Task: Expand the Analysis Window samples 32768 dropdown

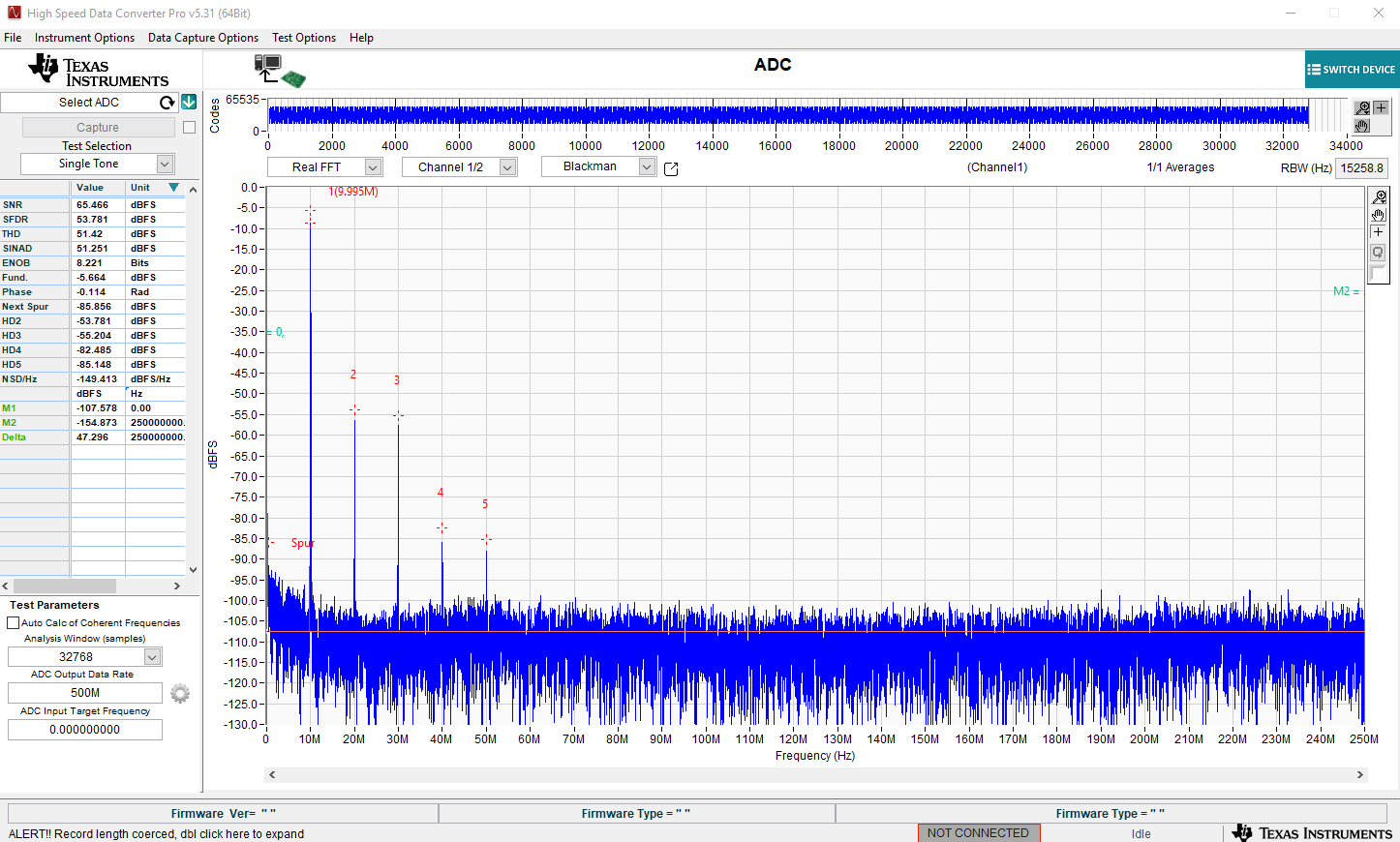Action: pyautogui.click(x=152, y=657)
